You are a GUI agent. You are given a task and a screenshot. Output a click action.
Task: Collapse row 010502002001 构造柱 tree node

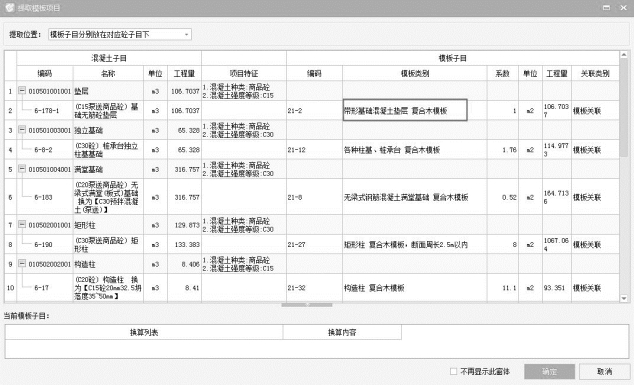(x=22, y=264)
